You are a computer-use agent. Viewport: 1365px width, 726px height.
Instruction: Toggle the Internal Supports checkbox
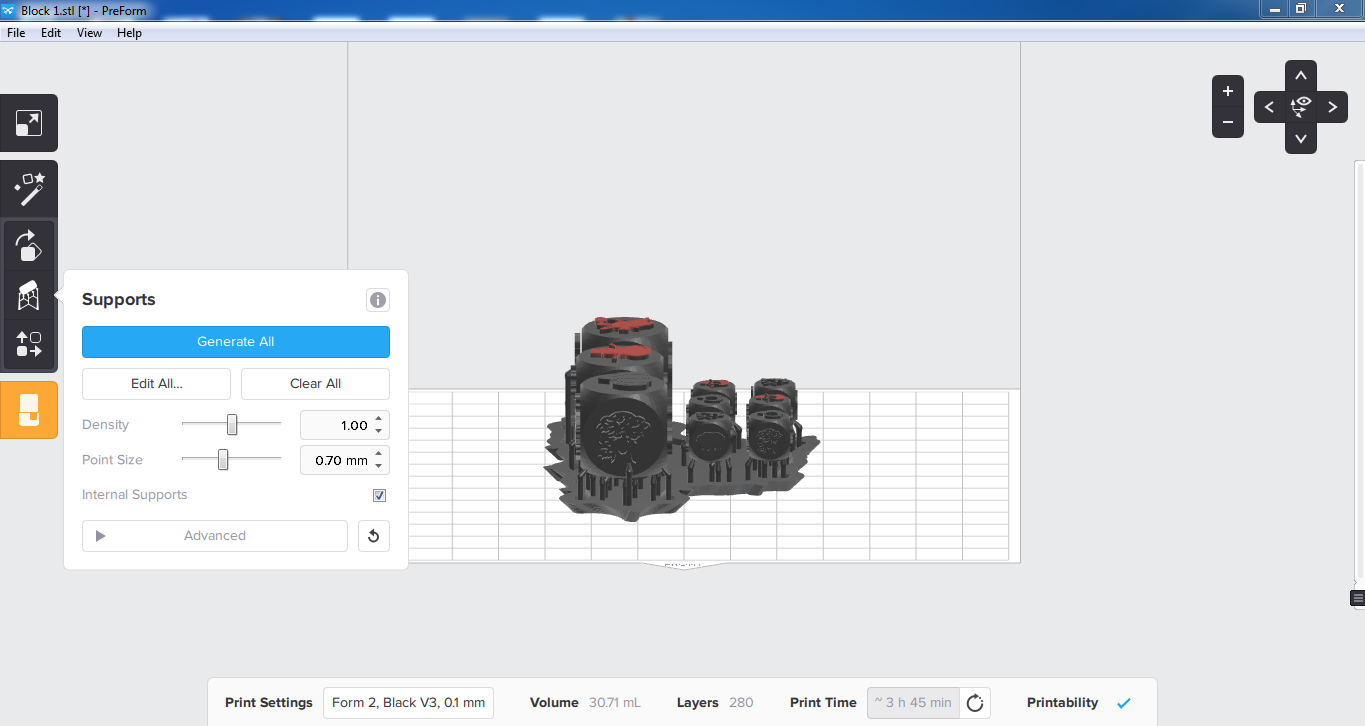pos(380,495)
